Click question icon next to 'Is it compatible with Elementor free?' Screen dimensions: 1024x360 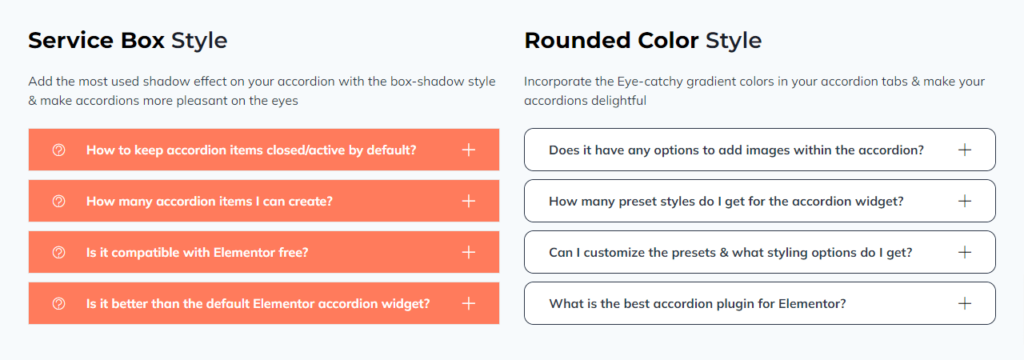(59, 252)
